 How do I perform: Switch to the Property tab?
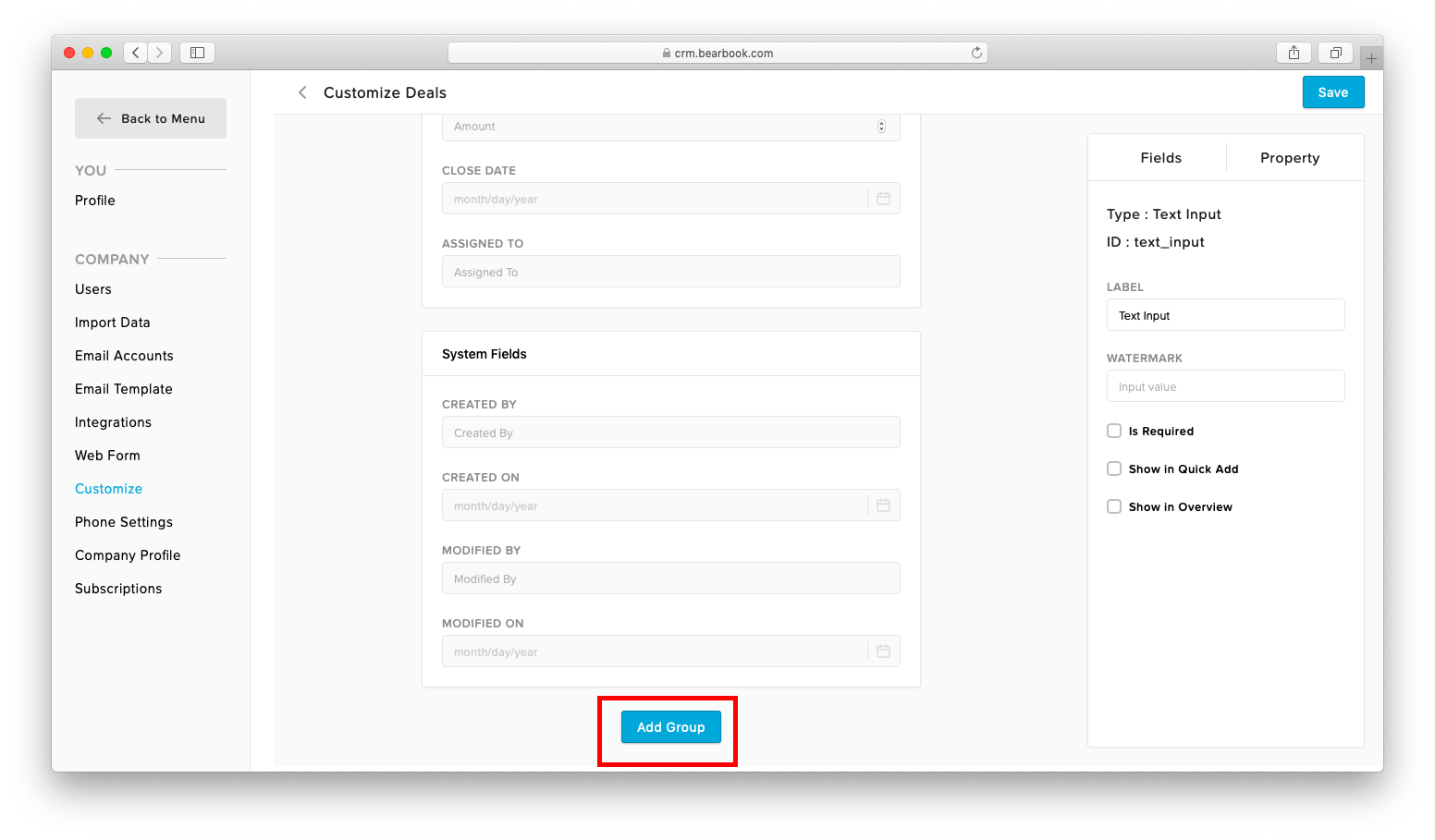(1290, 158)
